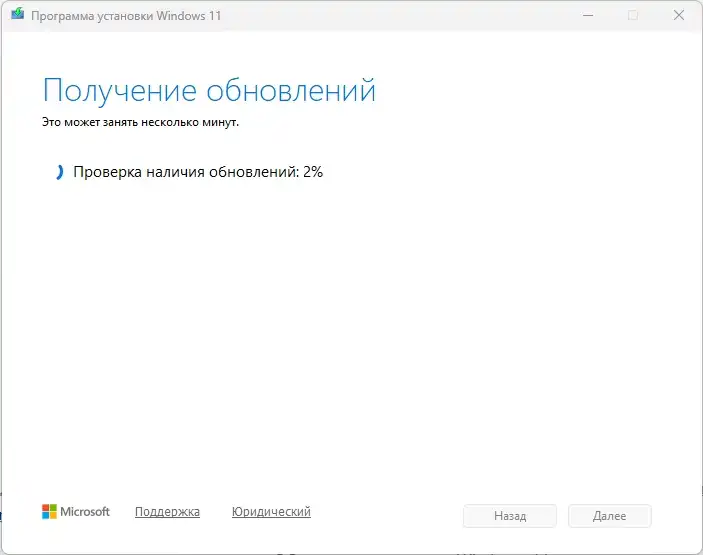Open the Поддержка link
703x555 pixels.
tap(167, 512)
